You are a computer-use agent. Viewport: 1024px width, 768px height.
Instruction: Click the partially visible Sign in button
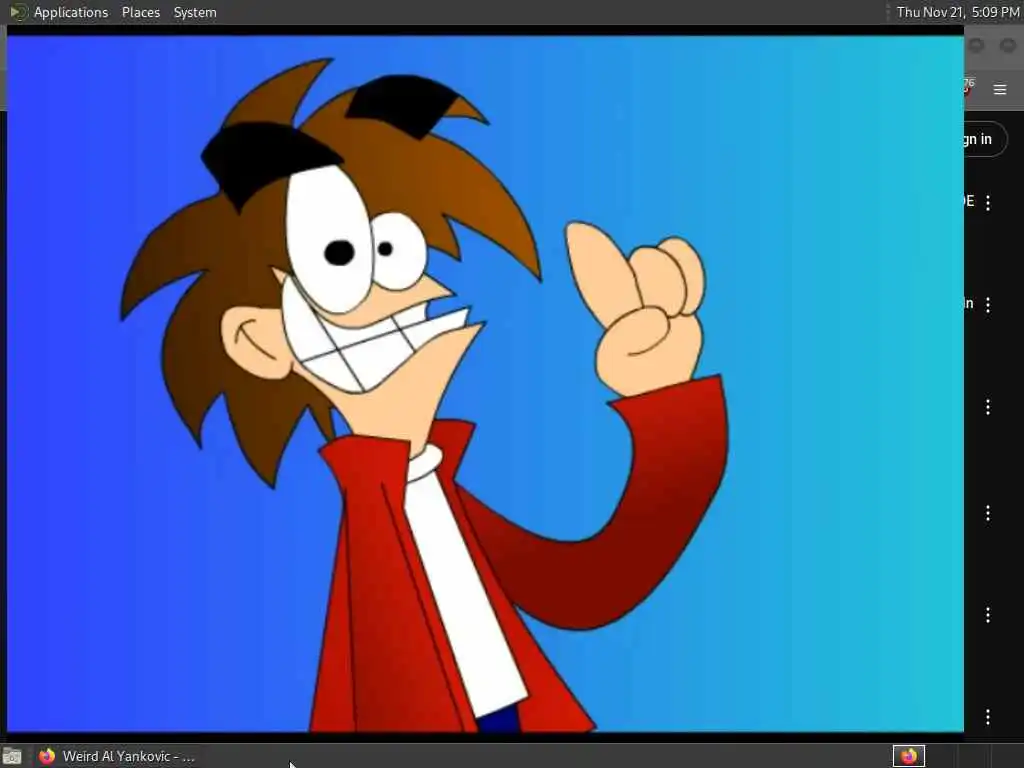tap(985, 139)
